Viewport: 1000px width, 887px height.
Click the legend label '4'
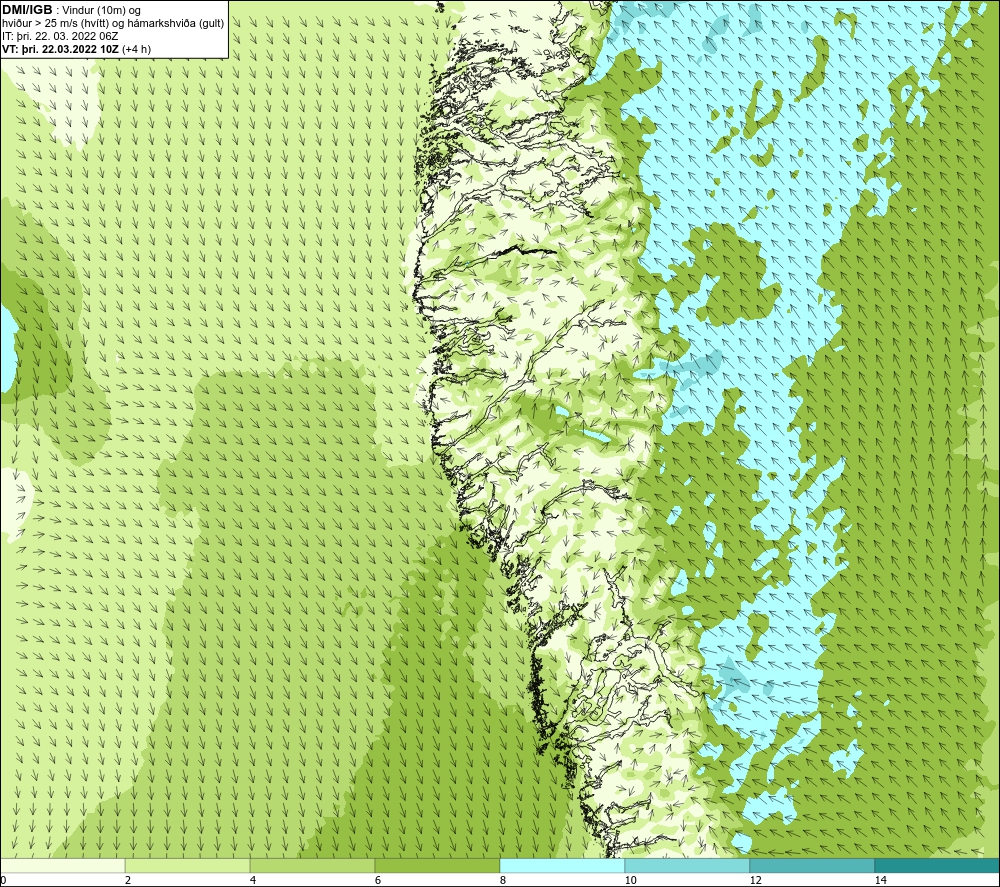pyautogui.click(x=253, y=881)
